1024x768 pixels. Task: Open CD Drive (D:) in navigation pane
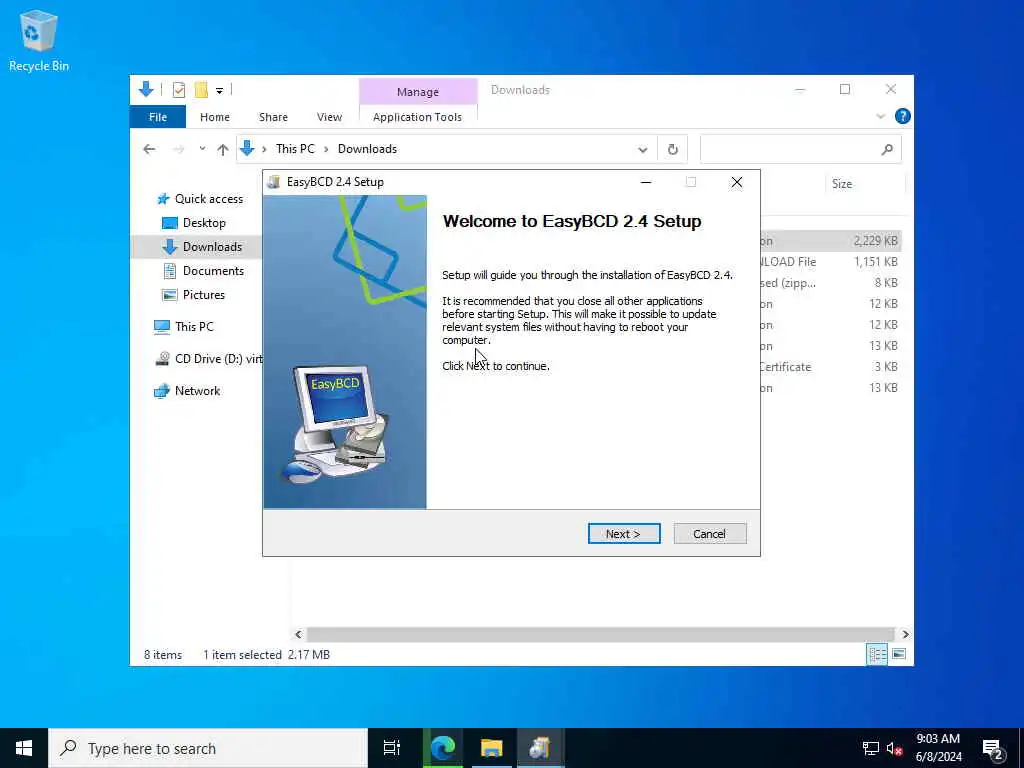tap(208, 359)
